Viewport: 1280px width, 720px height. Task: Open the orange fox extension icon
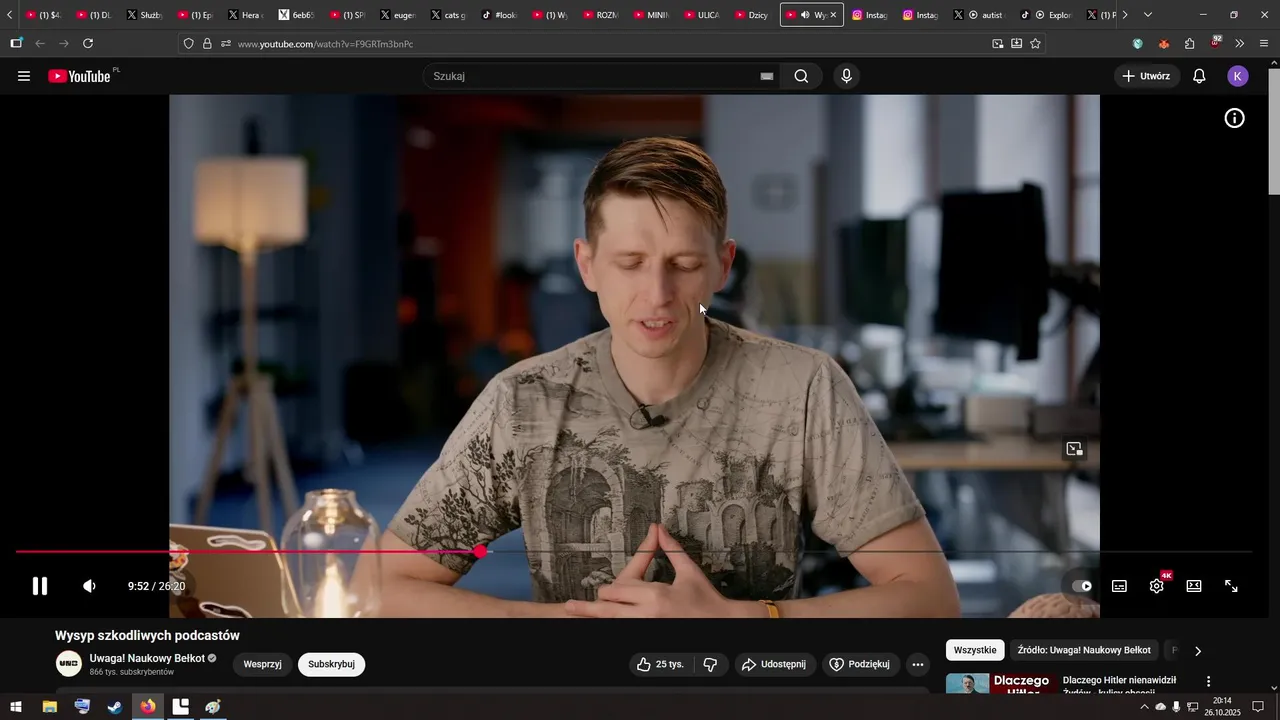tap(1164, 44)
